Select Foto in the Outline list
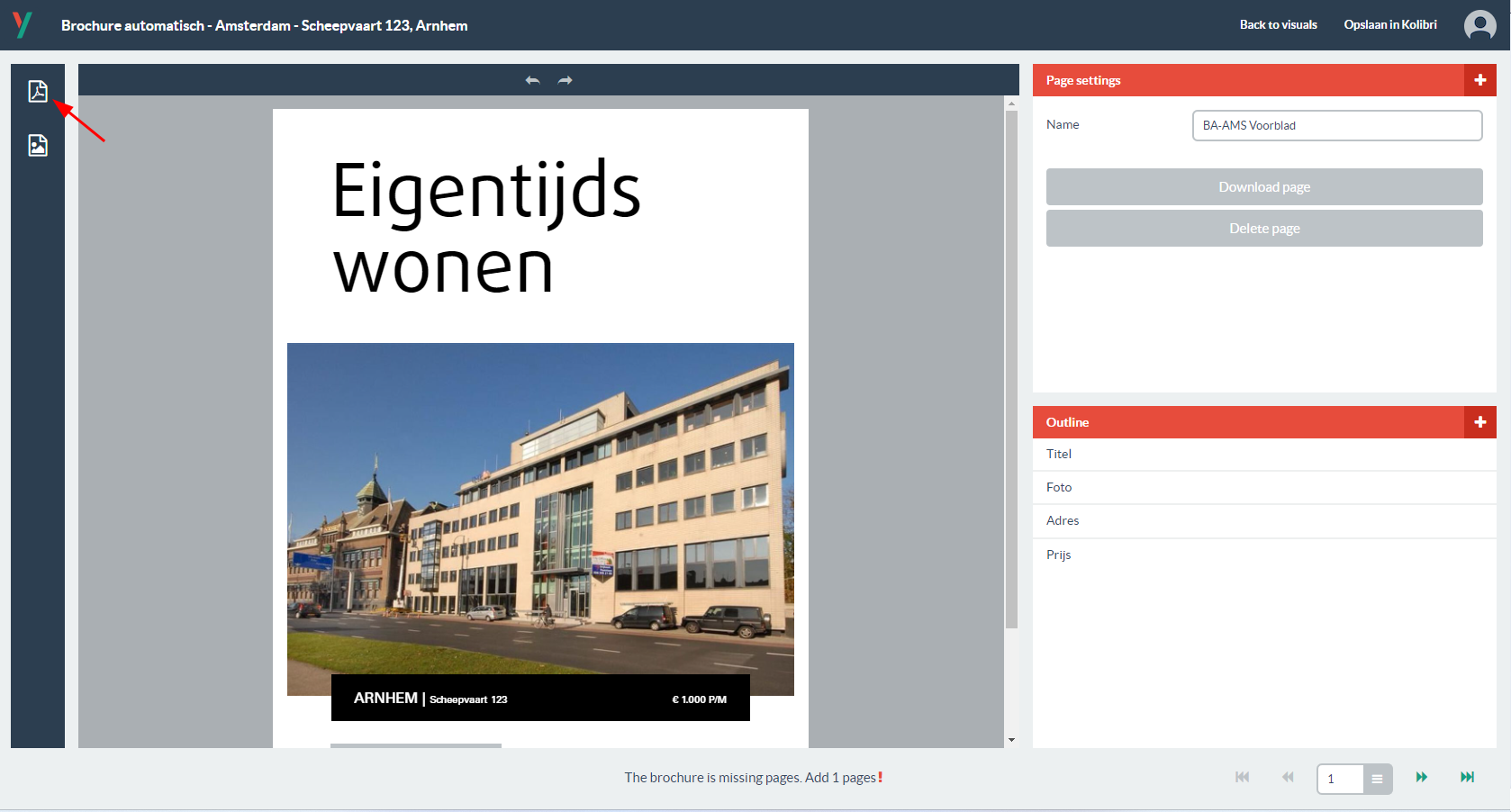This screenshot has width=1511, height=812. [x=1264, y=487]
